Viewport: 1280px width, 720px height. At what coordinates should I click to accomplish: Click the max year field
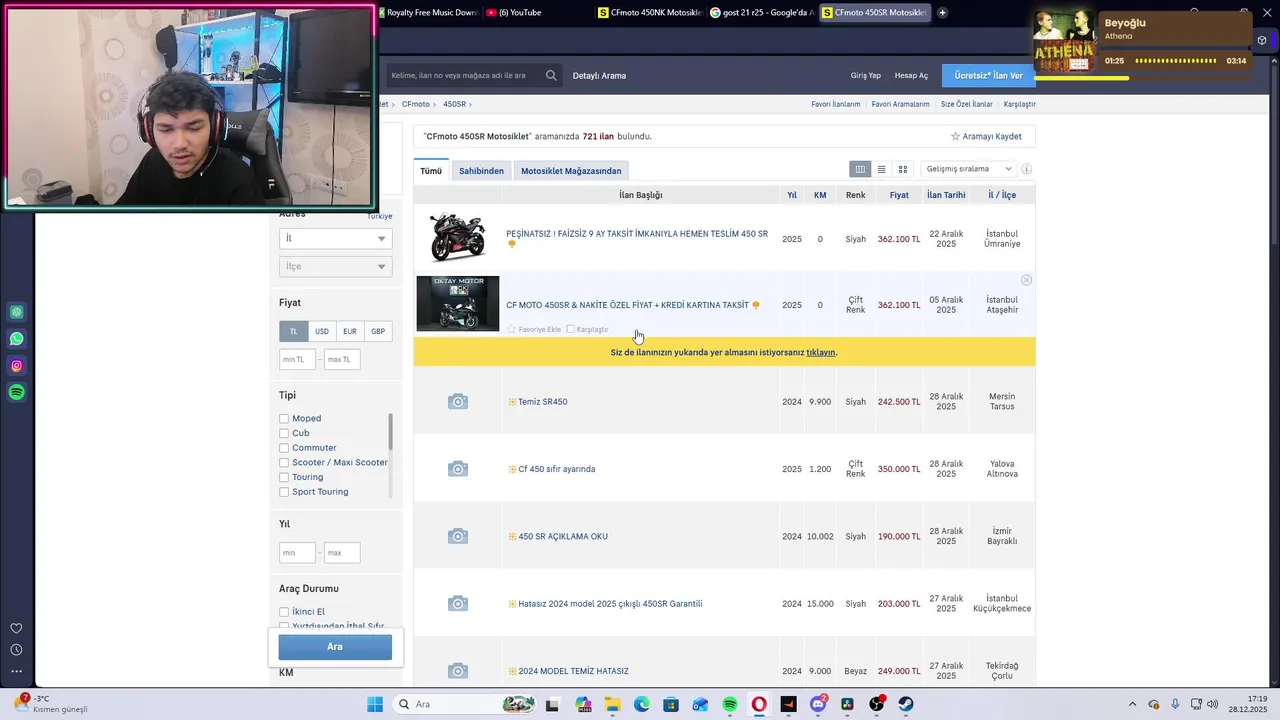click(342, 552)
